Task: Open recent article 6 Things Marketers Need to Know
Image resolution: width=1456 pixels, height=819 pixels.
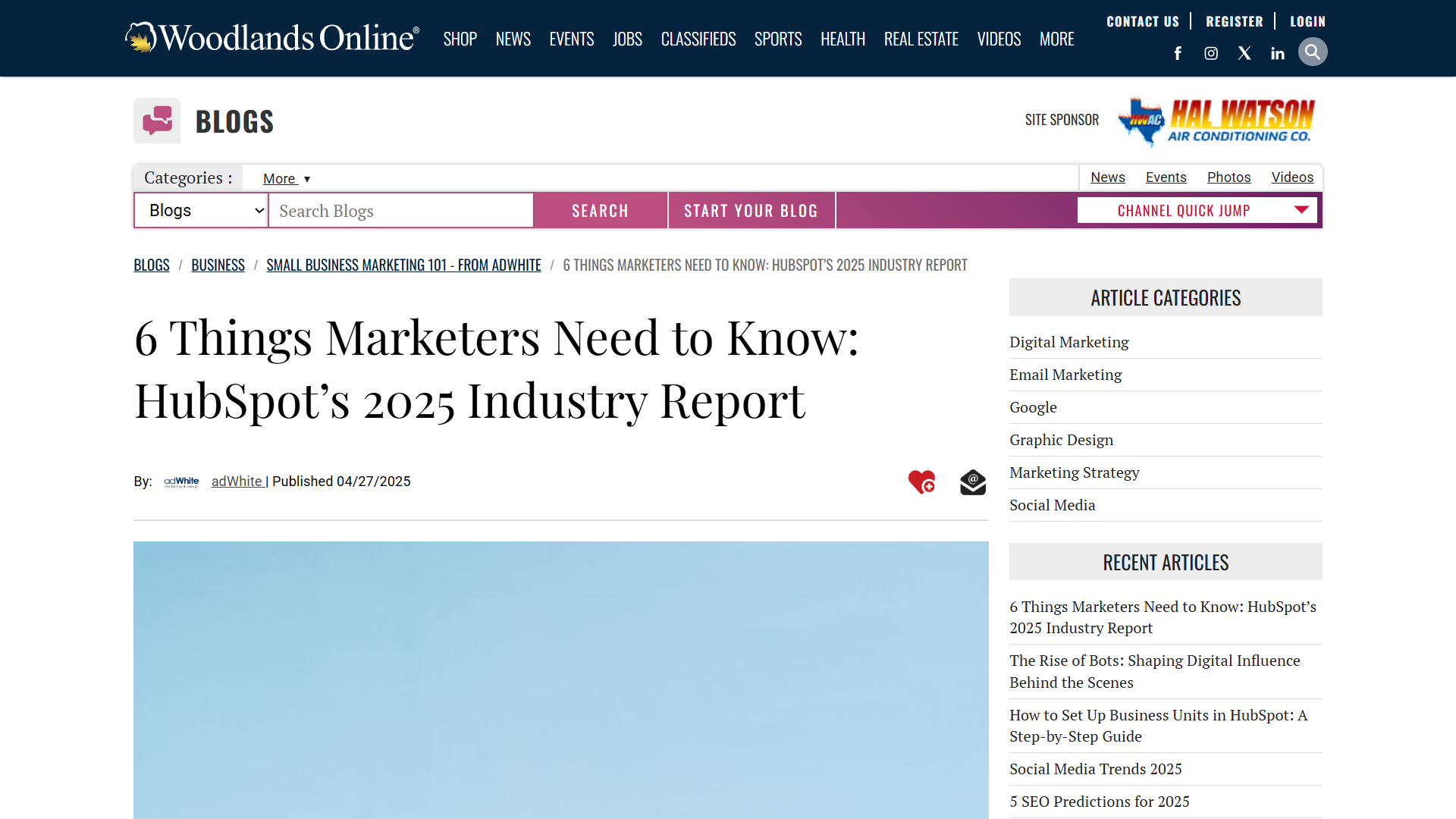Action: (x=1163, y=617)
